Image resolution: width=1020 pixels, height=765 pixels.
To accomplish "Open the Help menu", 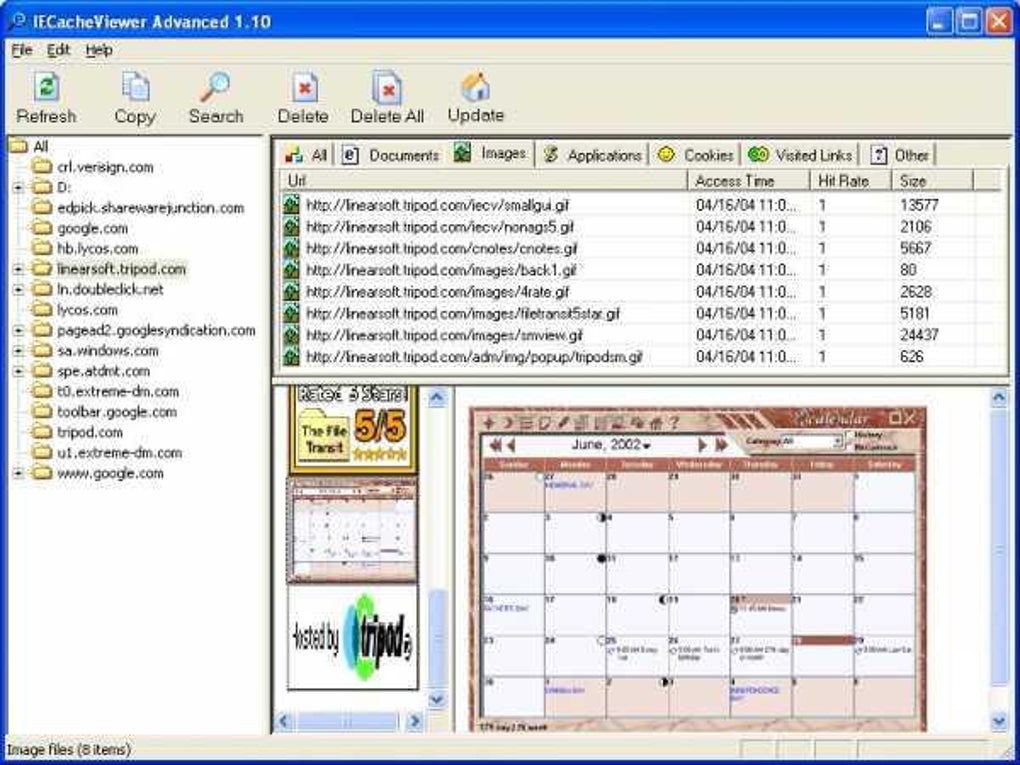I will click(99, 50).
